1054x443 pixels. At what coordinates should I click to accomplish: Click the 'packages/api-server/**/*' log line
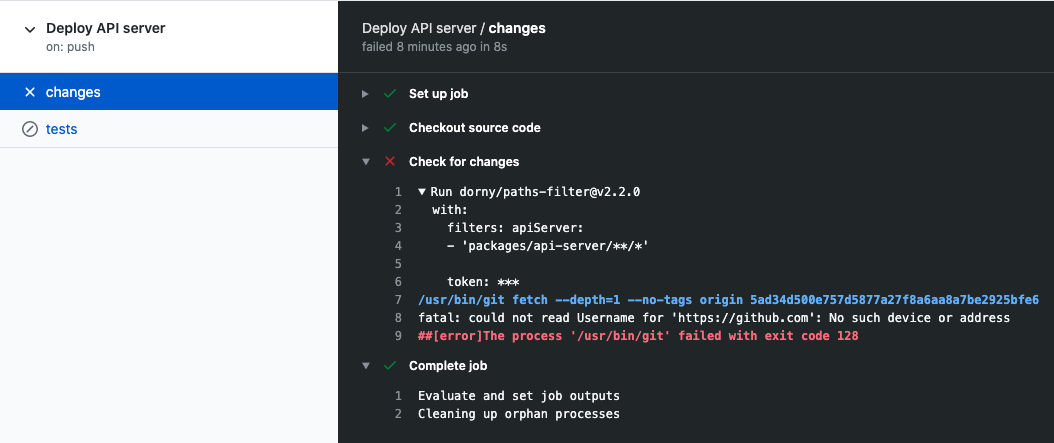point(547,245)
